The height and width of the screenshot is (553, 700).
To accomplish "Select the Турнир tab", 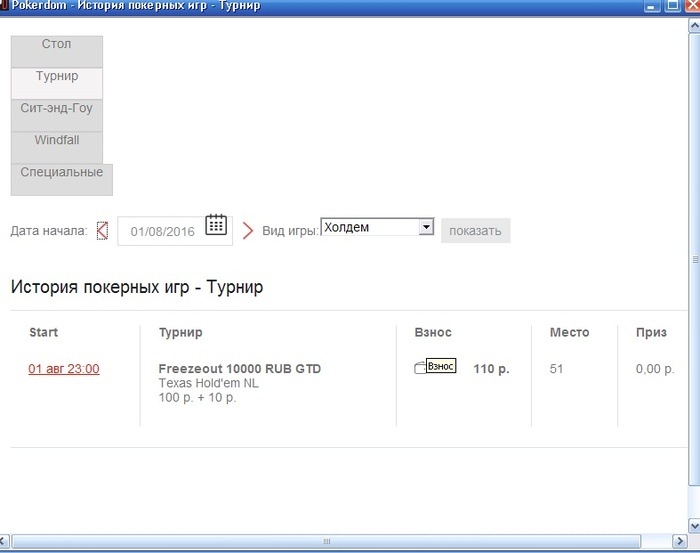I will tap(57, 83).
